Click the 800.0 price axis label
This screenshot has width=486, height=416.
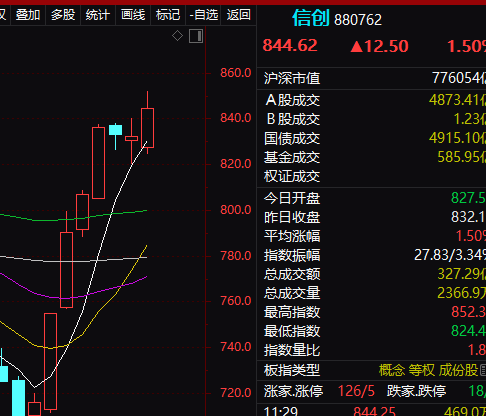pyautogui.click(x=236, y=210)
